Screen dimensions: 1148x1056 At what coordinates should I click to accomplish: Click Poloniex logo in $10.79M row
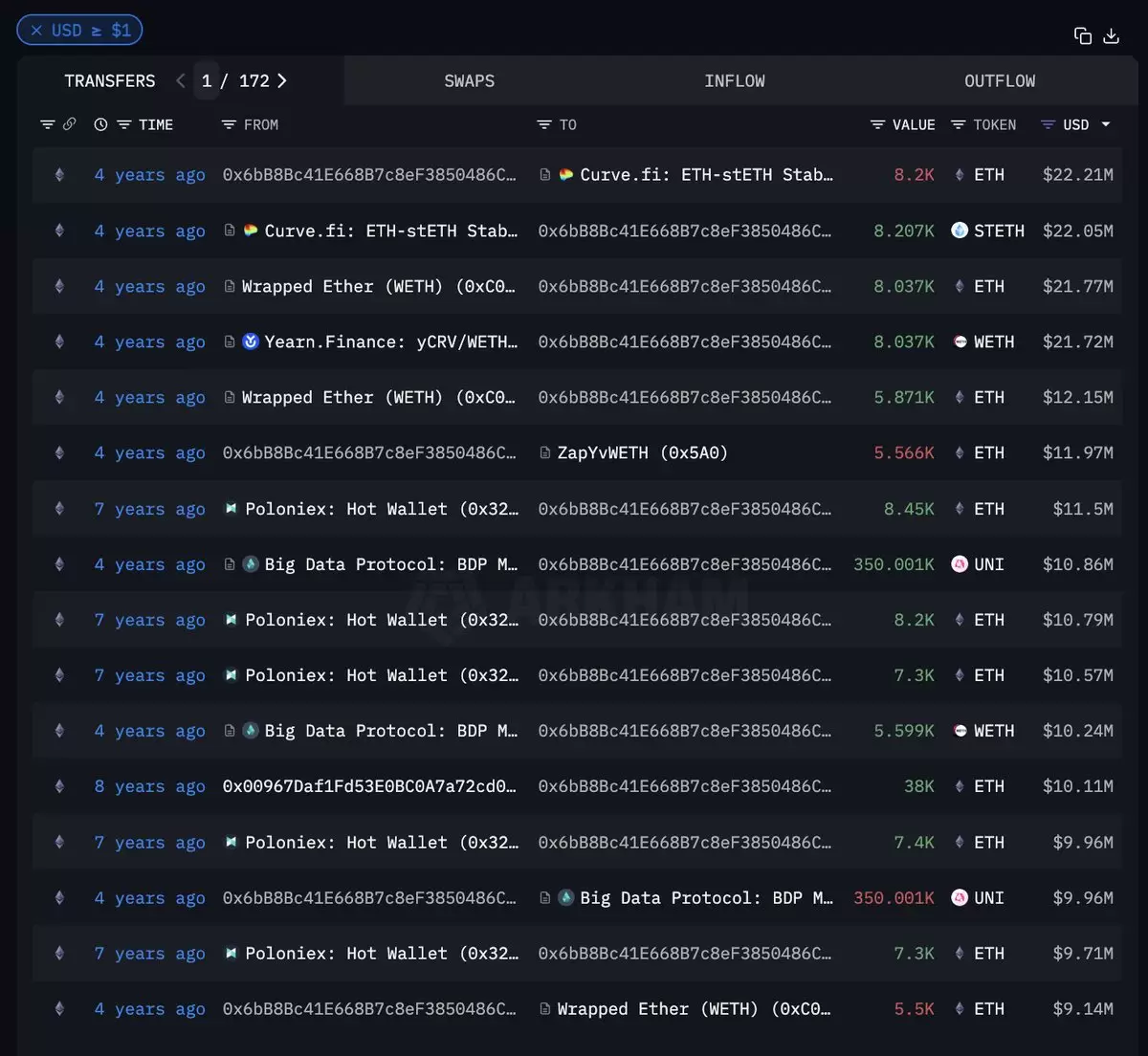231,620
